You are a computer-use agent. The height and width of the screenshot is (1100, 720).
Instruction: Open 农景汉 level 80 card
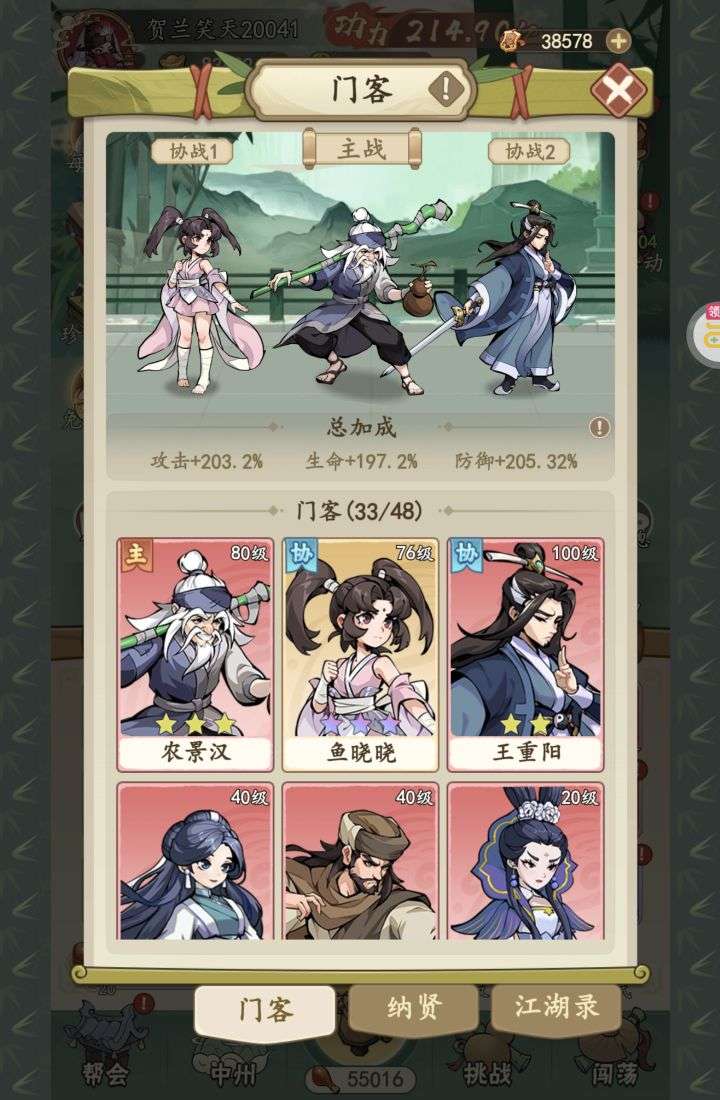coord(196,655)
